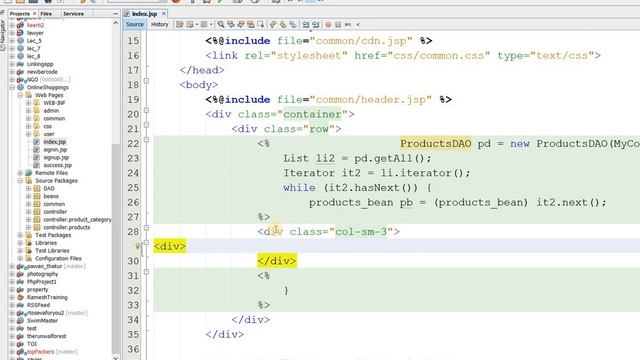The height and width of the screenshot is (360, 640).
Task: Switch to the Files tab
Action: (46, 14)
